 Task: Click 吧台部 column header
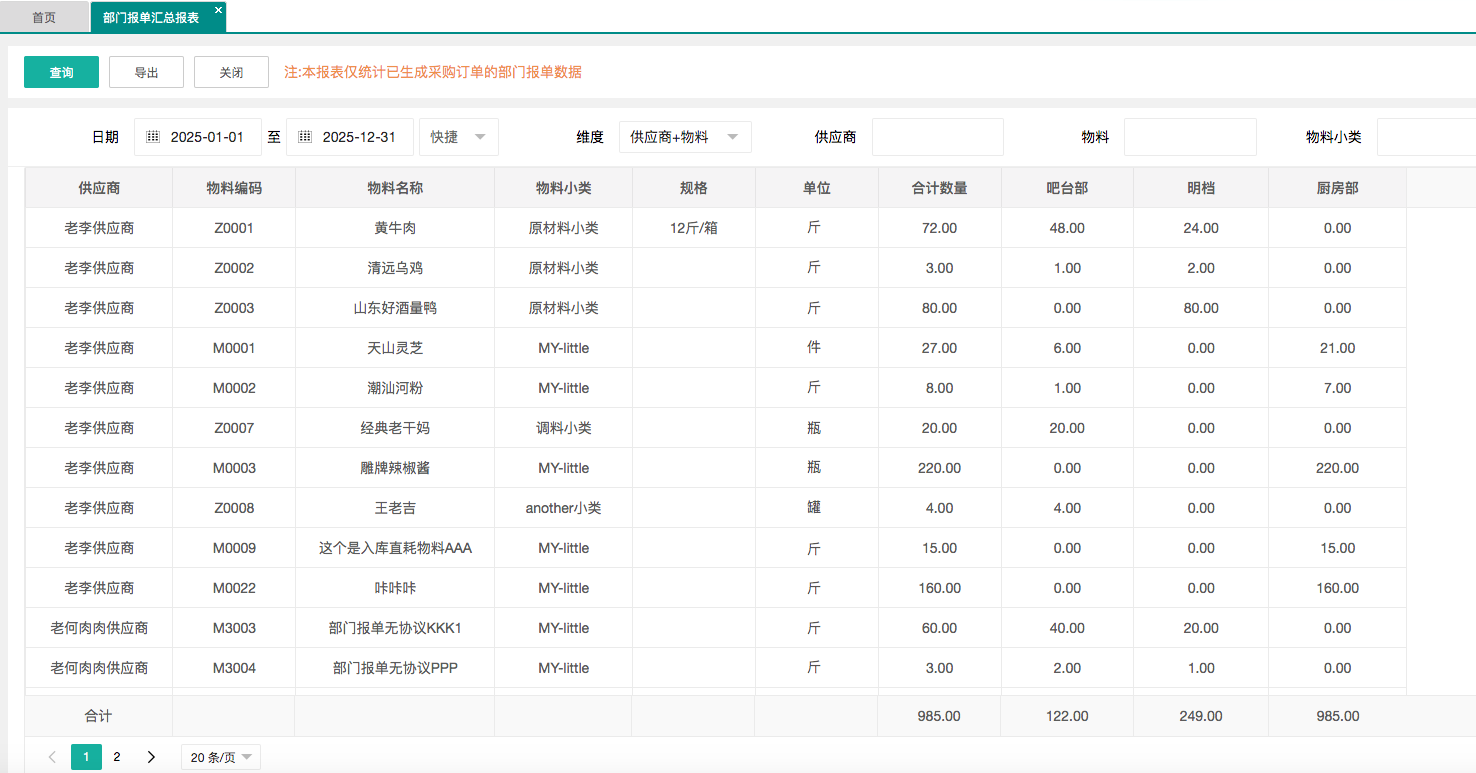1067,188
